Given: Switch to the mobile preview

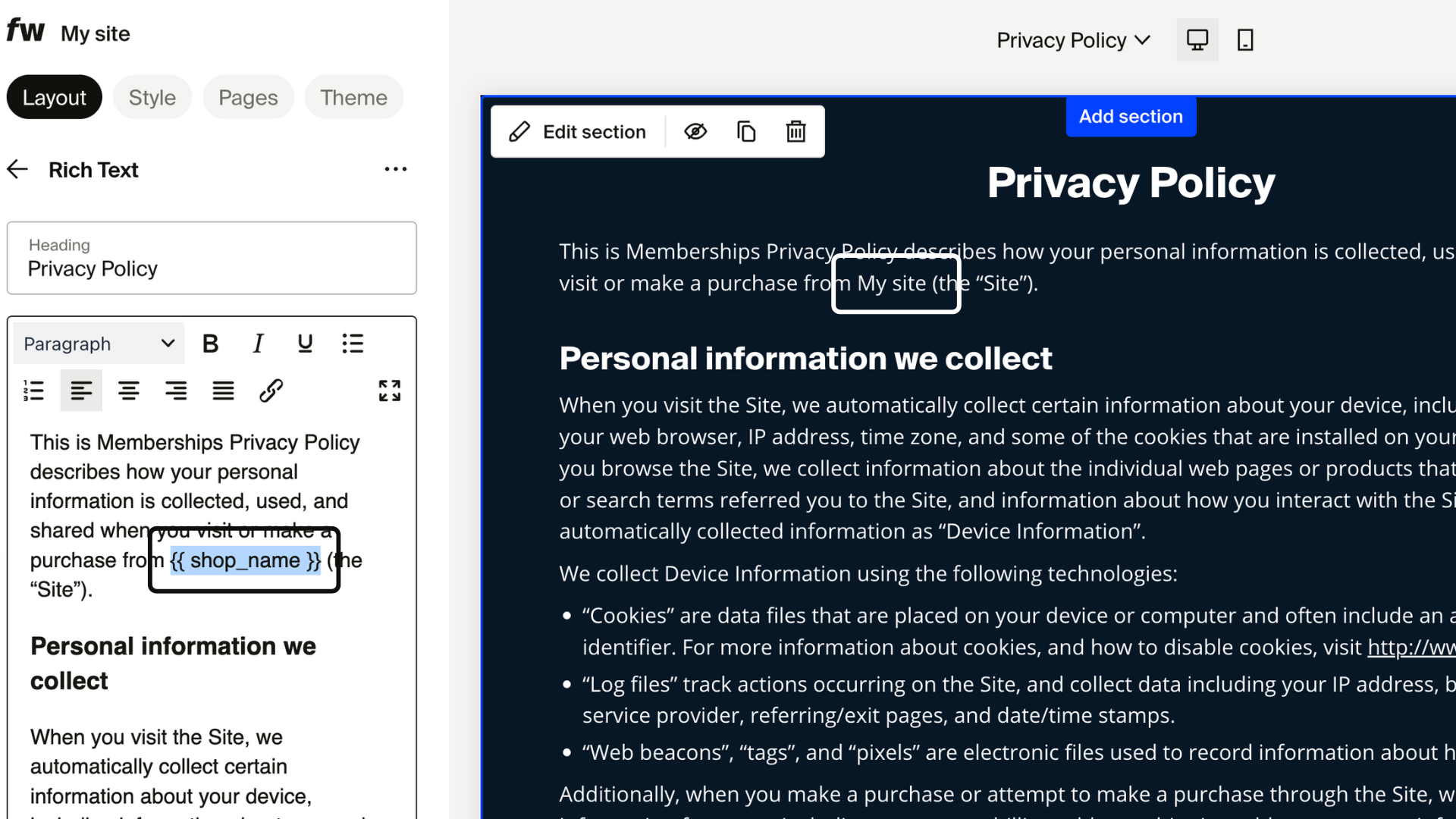Looking at the screenshot, I should tap(1244, 40).
